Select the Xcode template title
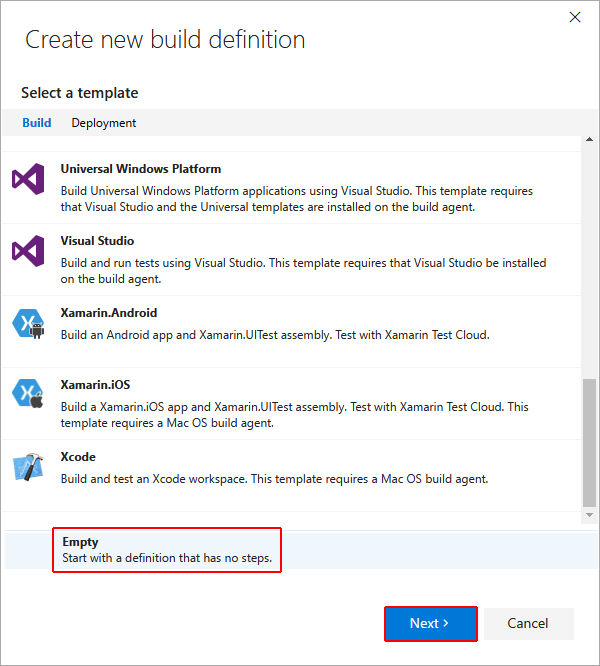 point(78,457)
